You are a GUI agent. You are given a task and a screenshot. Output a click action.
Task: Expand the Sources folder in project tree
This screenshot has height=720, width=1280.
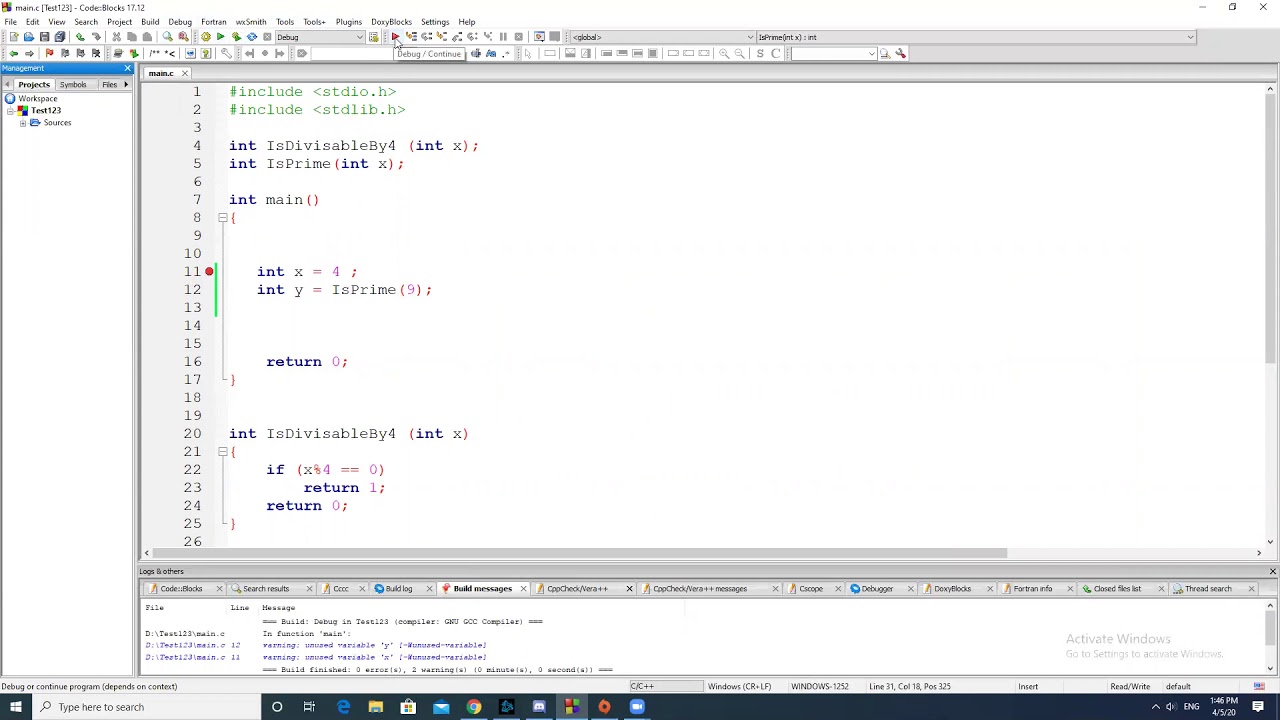pyautogui.click(x=23, y=123)
